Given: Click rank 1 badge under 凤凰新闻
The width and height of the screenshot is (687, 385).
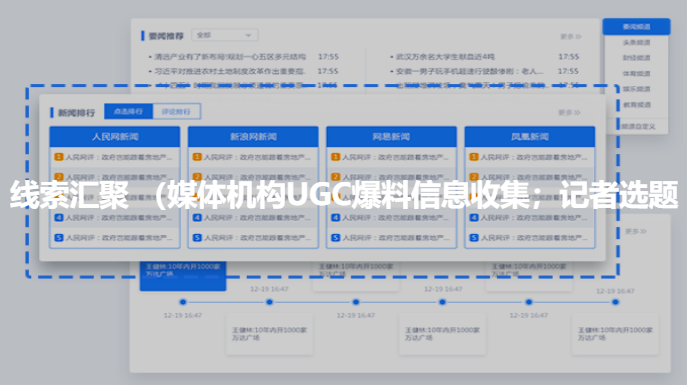Looking at the screenshot, I should tap(474, 157).
